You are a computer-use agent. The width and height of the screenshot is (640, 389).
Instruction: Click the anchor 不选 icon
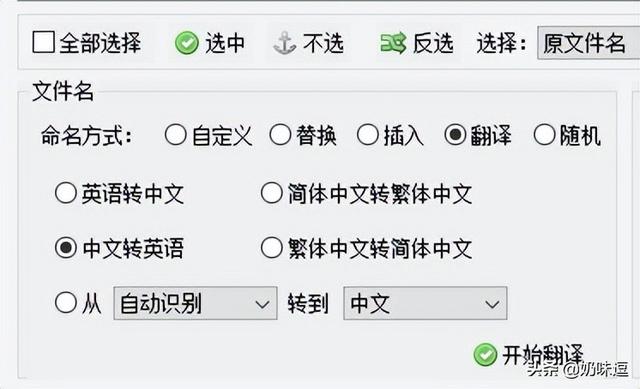pos(284,43)
